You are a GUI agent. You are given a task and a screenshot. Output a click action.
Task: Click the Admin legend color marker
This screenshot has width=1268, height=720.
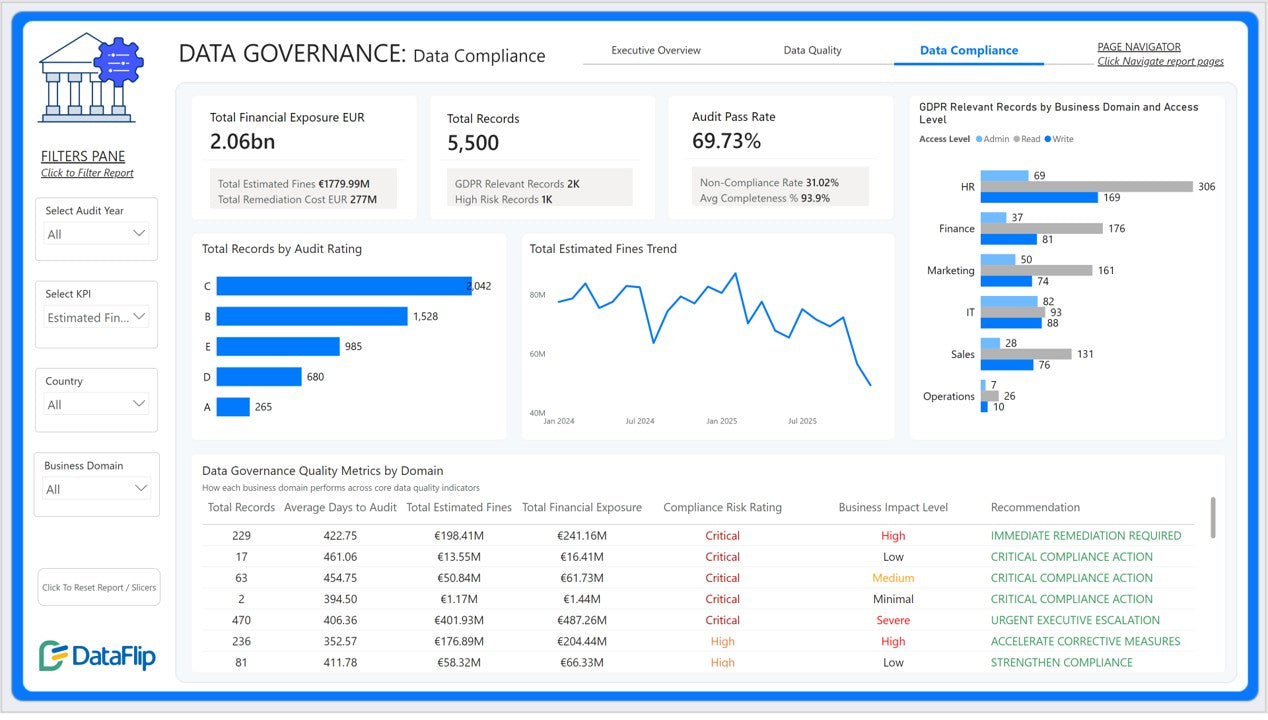pyautogui.click(x=979, y=139)
